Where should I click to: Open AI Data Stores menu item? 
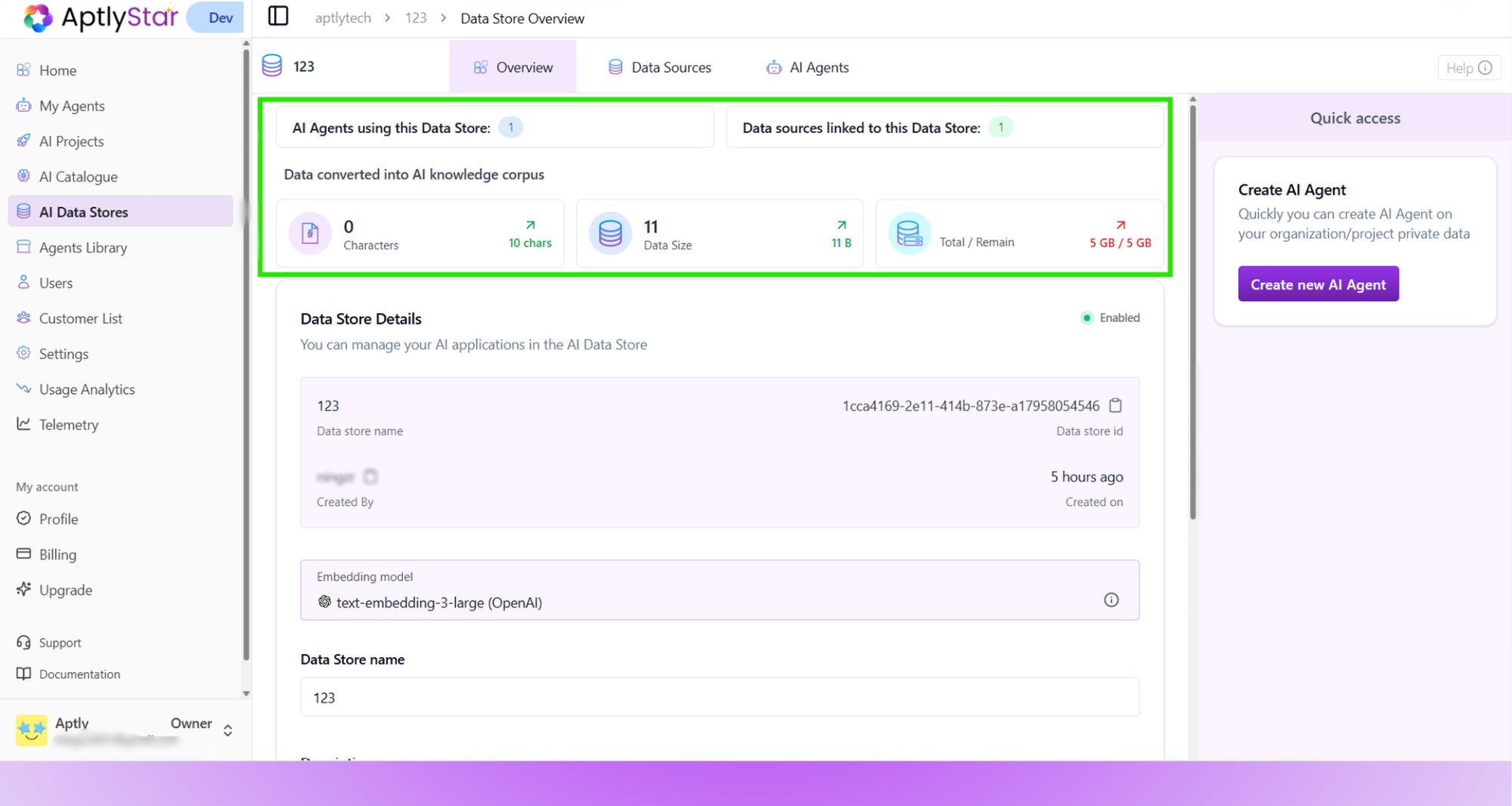121,211
